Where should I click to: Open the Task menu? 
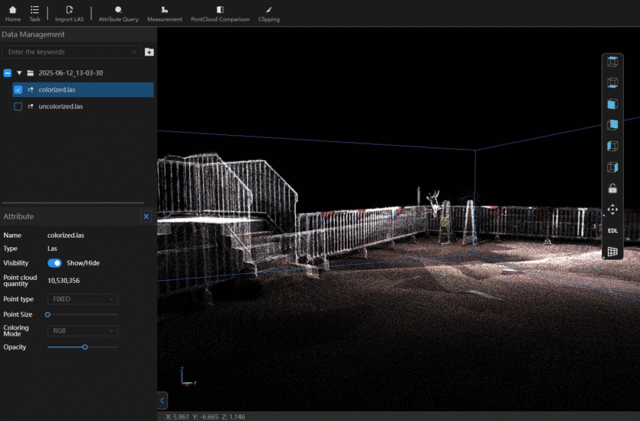tap(35, 13)
